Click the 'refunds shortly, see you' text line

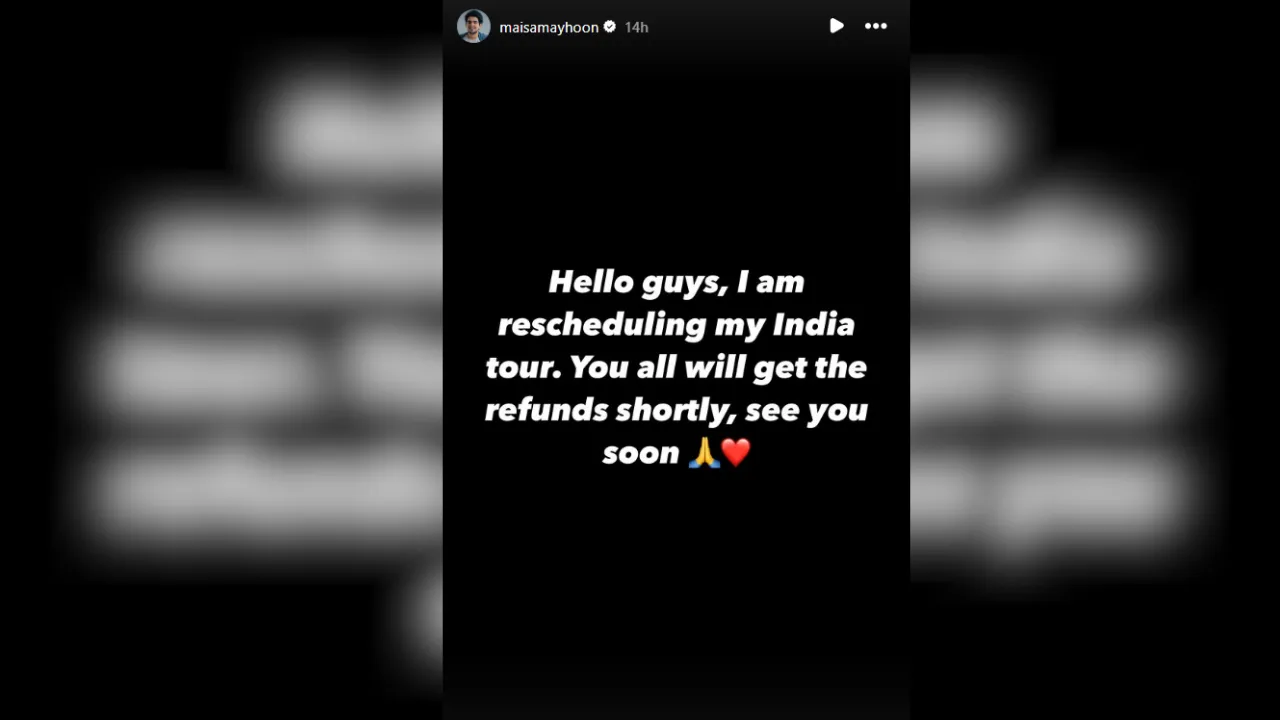[676, 411]
